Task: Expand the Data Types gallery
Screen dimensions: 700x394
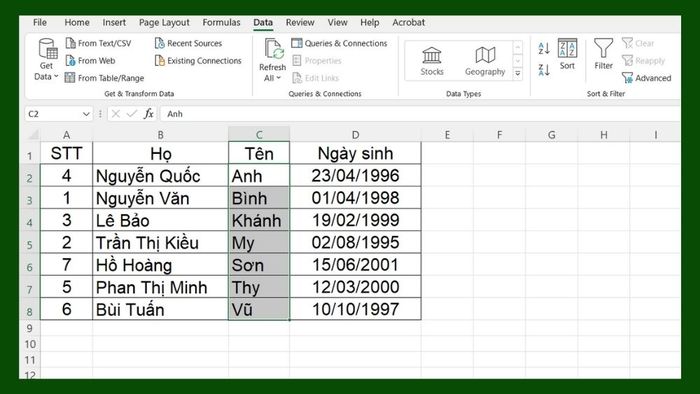Action: [517, 74]
